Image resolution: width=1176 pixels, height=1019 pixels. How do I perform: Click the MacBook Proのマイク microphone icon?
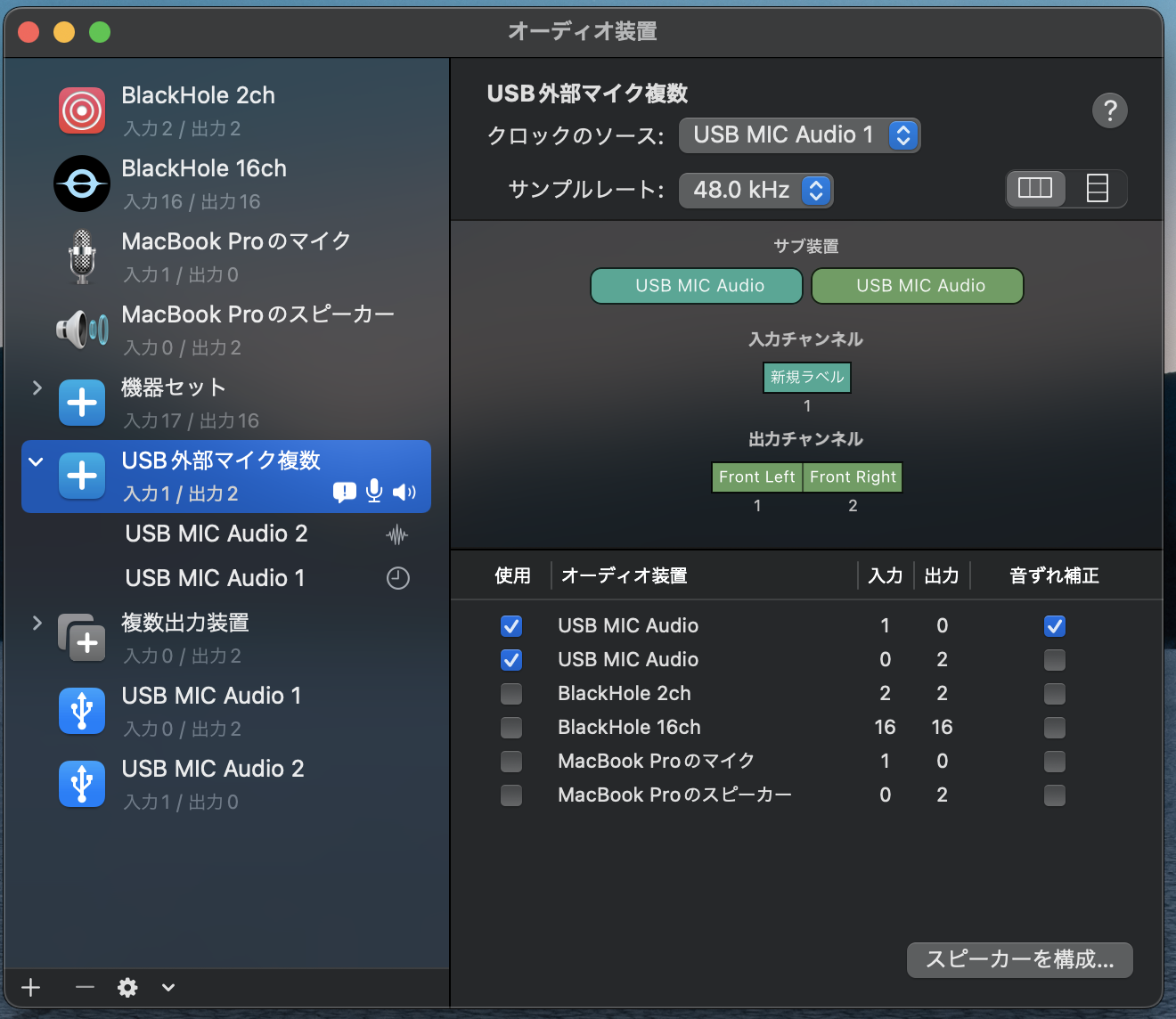82,257
